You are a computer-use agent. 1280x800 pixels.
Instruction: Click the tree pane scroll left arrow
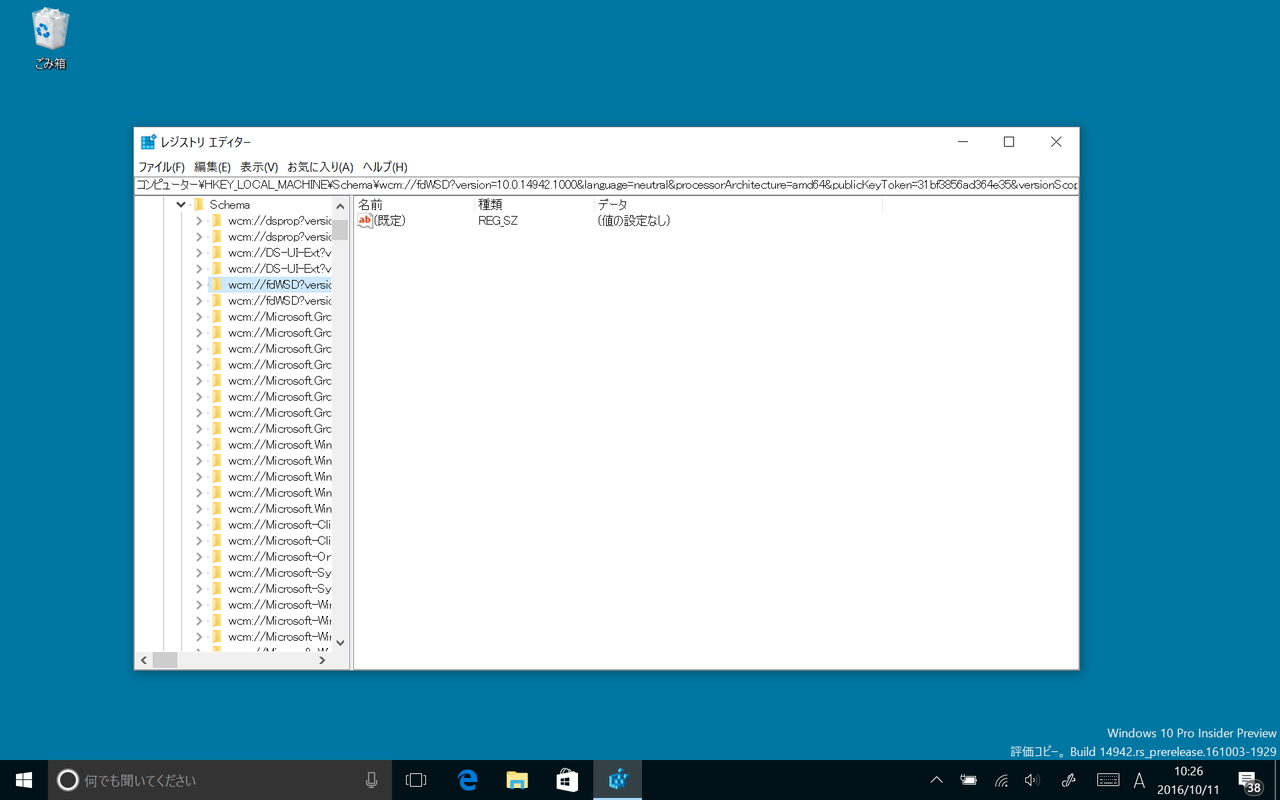coord(144,660)
